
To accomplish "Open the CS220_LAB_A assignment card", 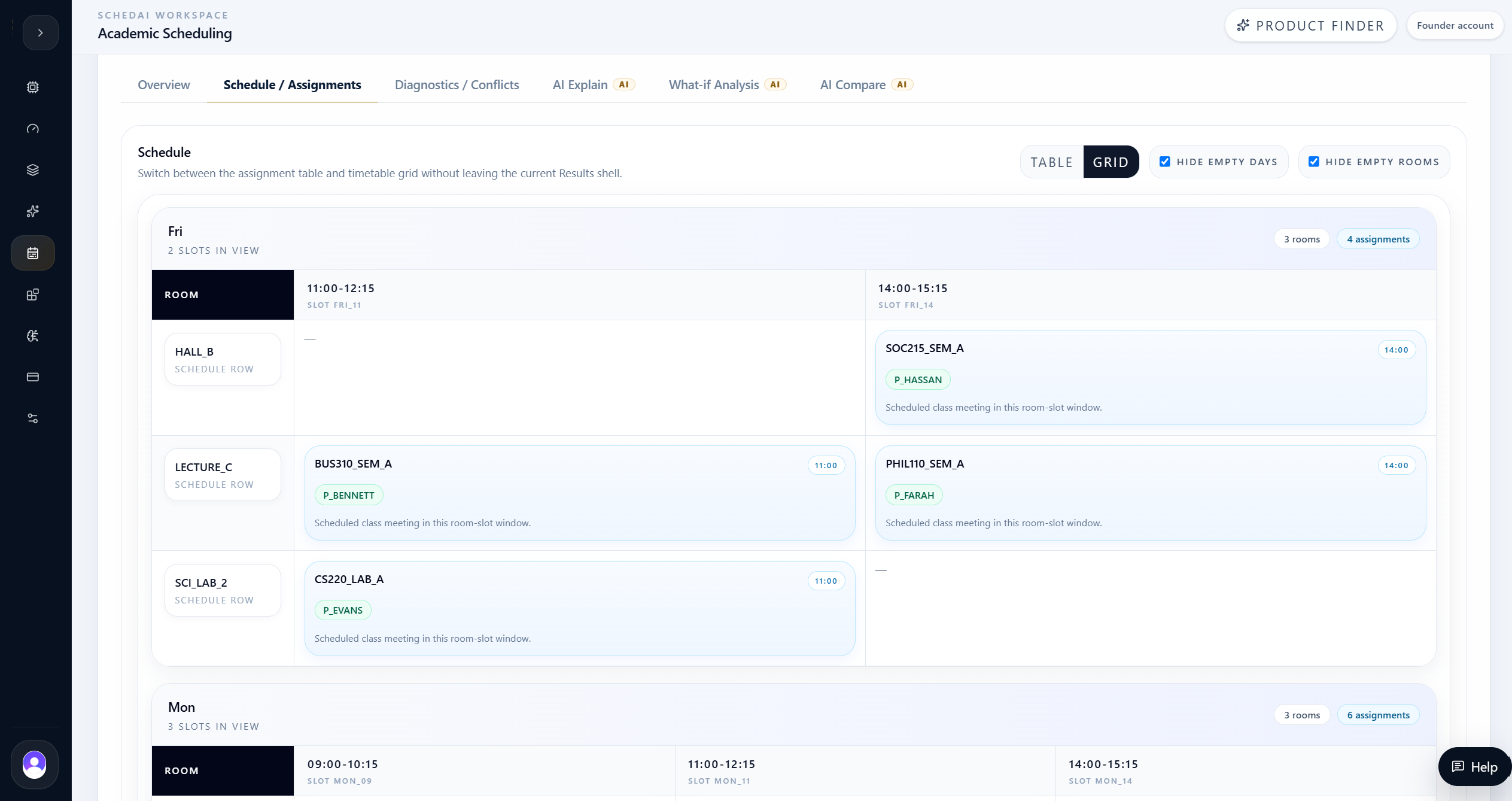I will [x=580, y=609].
